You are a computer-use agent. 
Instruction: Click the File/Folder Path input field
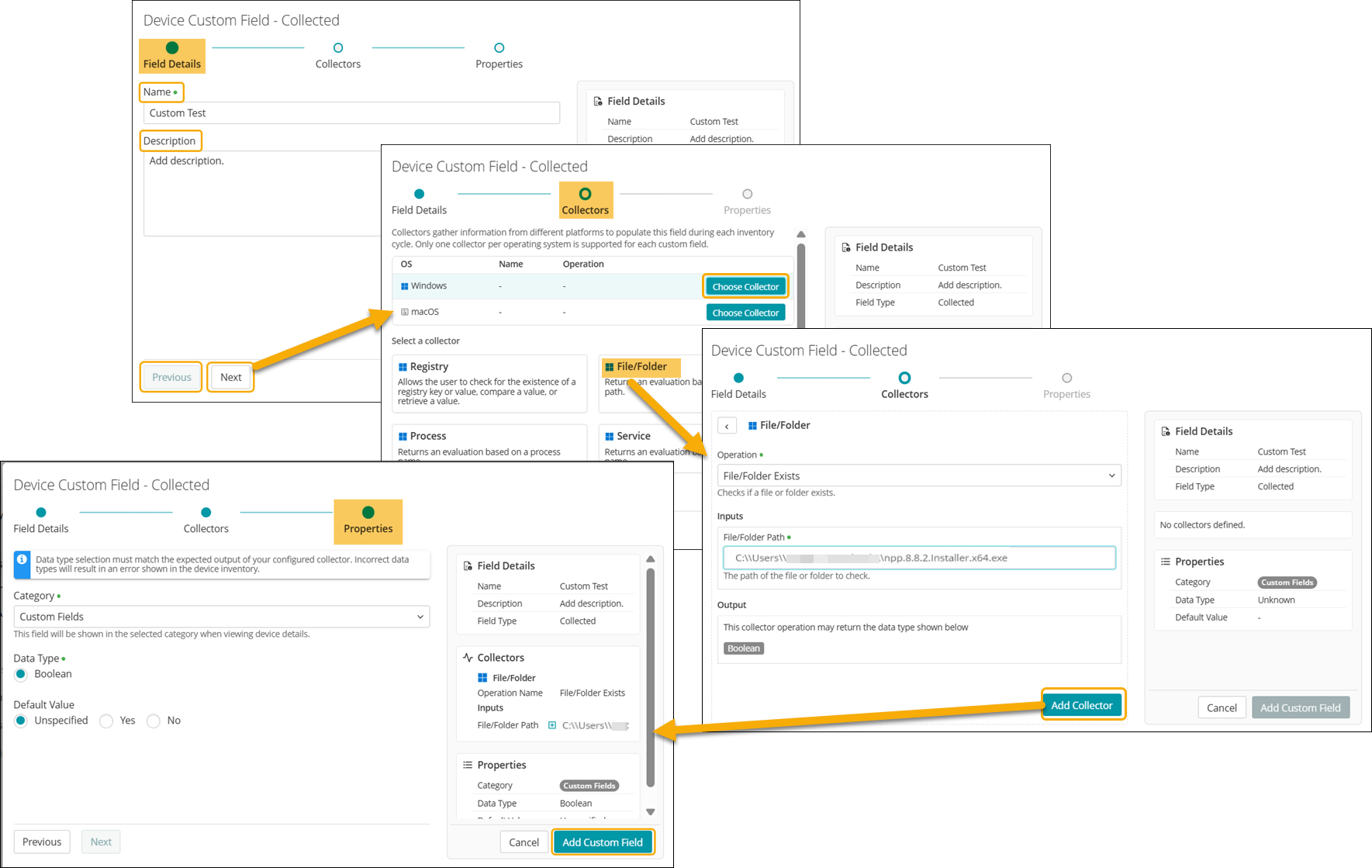(x=919, y=558)
